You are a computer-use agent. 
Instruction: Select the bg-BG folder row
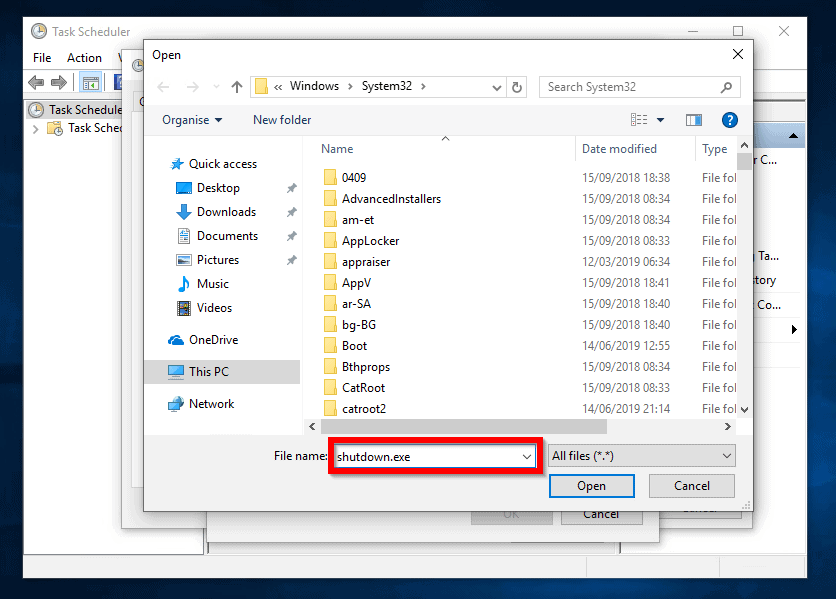(528, 325)
